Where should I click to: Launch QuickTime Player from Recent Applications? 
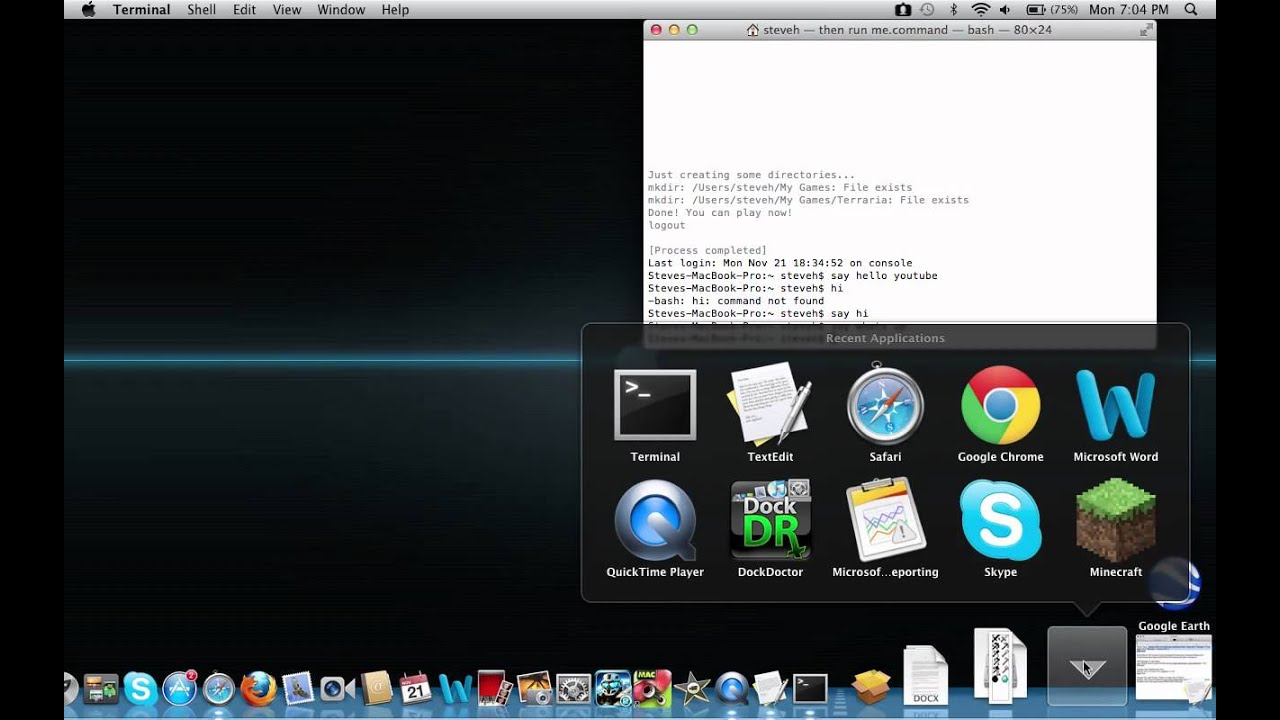point(655,520)
